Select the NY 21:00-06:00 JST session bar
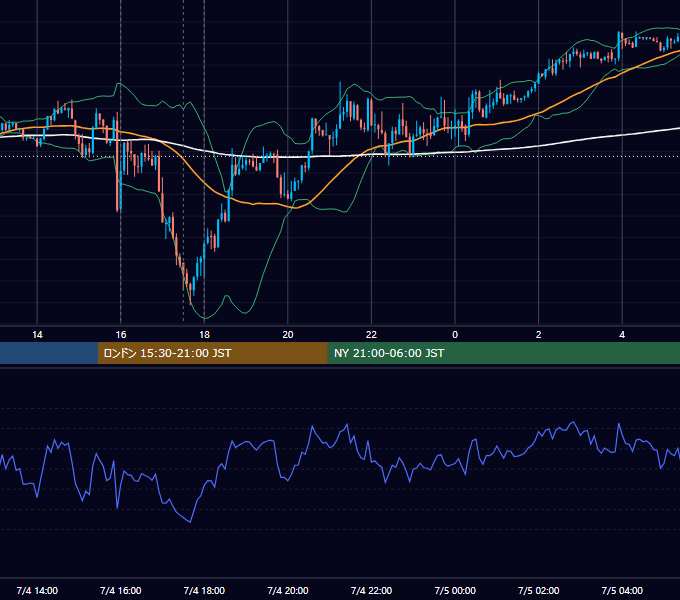This screenshot has width=680, height=600. coord(503,353)
